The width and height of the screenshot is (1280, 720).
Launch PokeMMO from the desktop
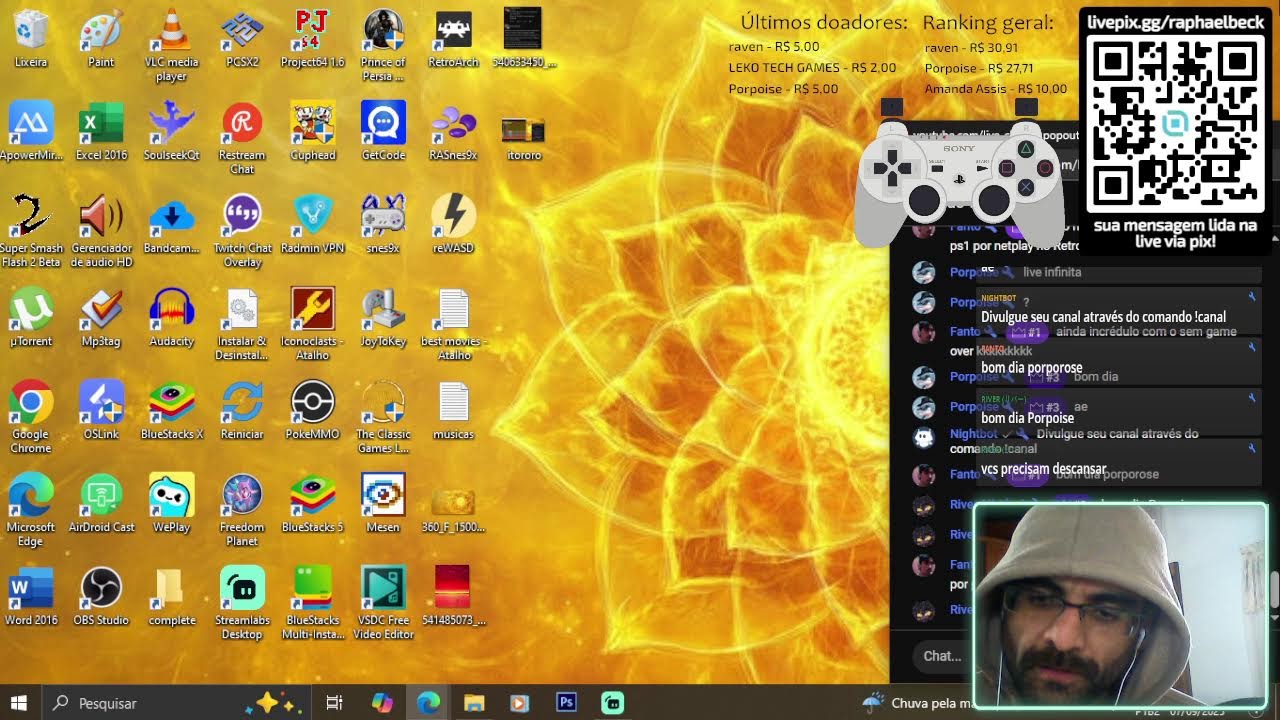(312, 411)
